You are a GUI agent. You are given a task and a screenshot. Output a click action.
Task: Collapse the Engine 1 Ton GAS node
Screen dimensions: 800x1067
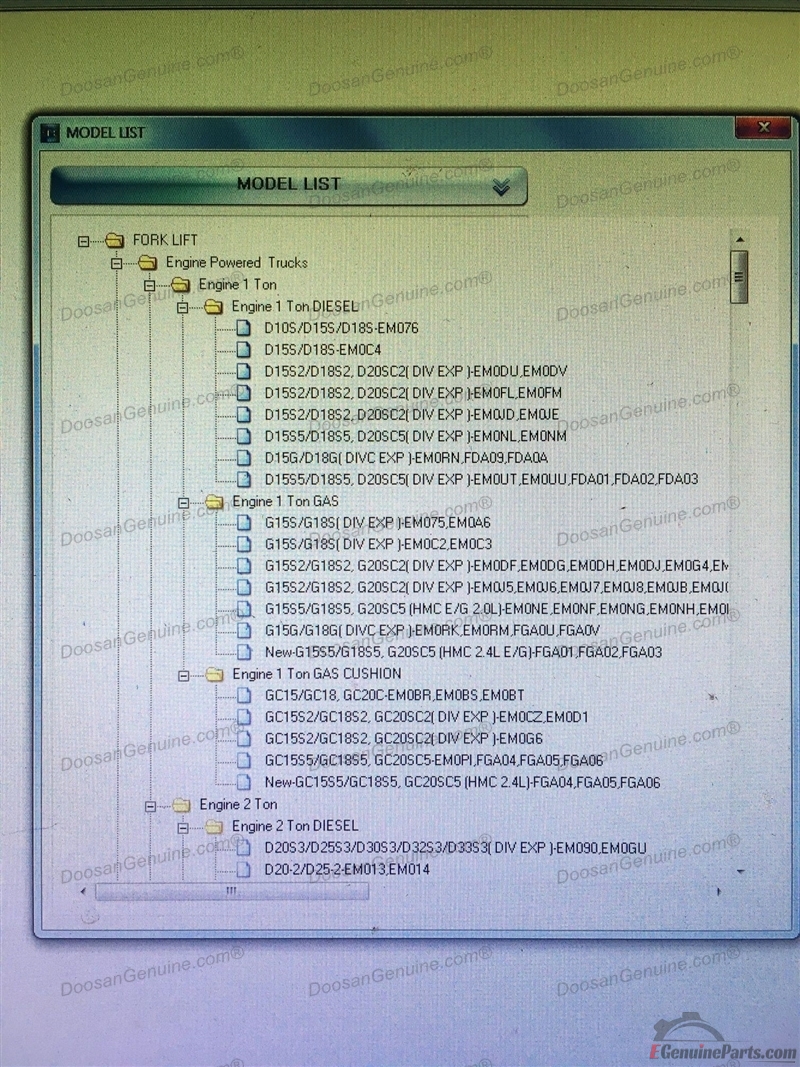183,502
